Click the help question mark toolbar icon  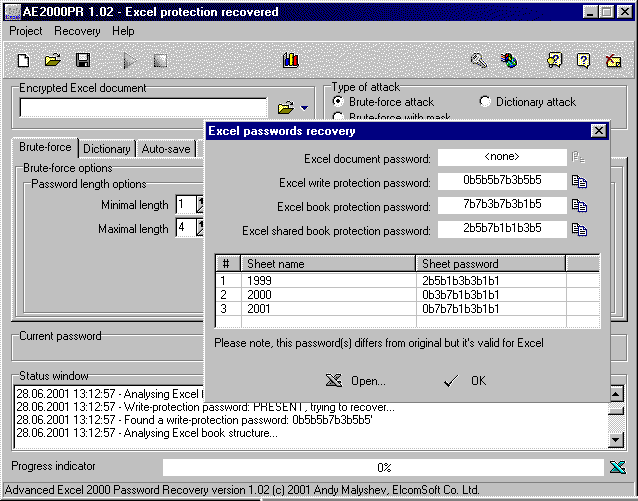click(584, 61)
